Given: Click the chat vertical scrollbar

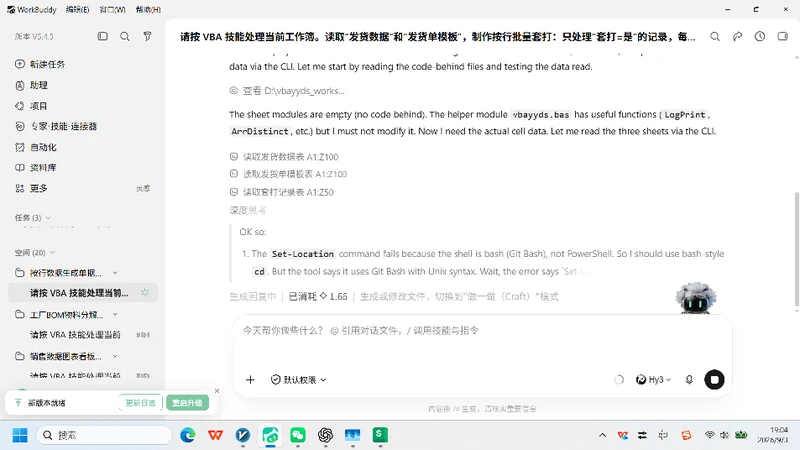Looking at the screenshot, I should (x=796, y=250).
